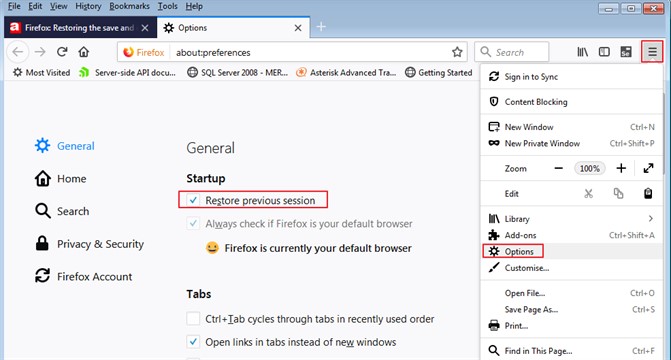Open the Tools menu
Viewport: 671px width, 360px height.
(167, 6)
